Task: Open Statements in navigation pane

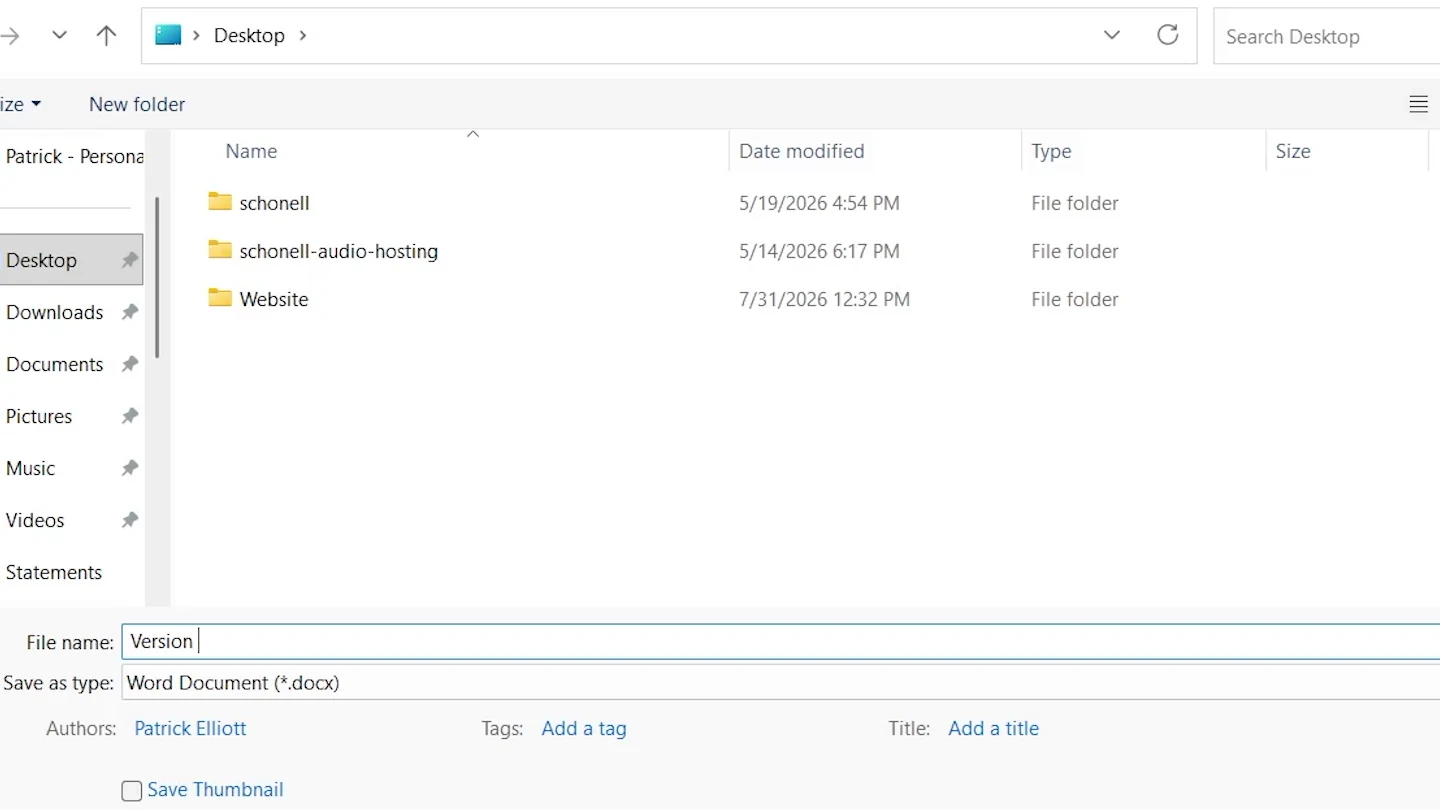Action: point(54,572)
